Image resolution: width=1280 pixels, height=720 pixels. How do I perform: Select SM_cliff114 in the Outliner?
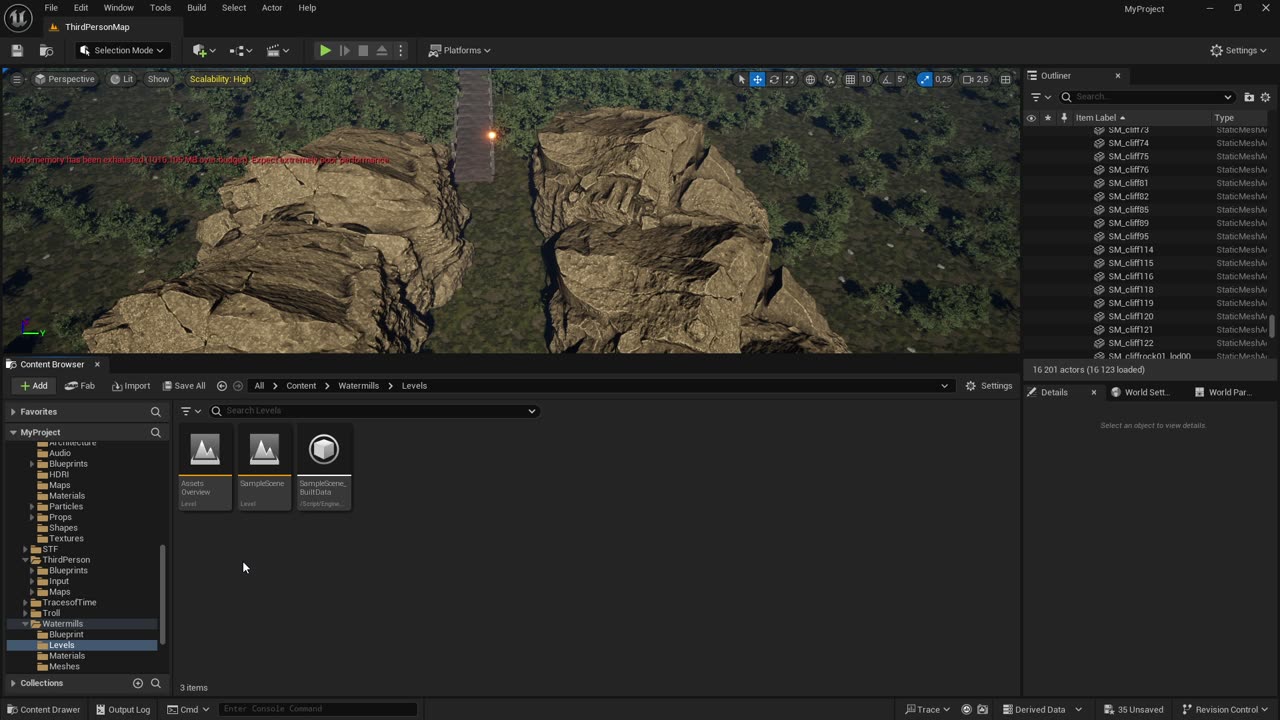pyautogui.click(x=1130, y=250)
